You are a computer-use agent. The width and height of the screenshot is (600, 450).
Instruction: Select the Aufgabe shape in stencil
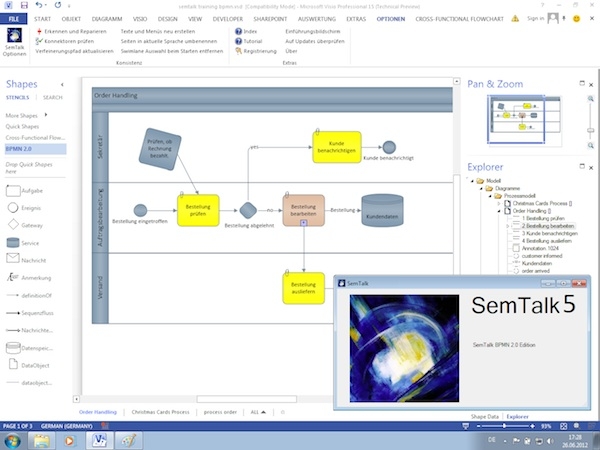(24, 191)
